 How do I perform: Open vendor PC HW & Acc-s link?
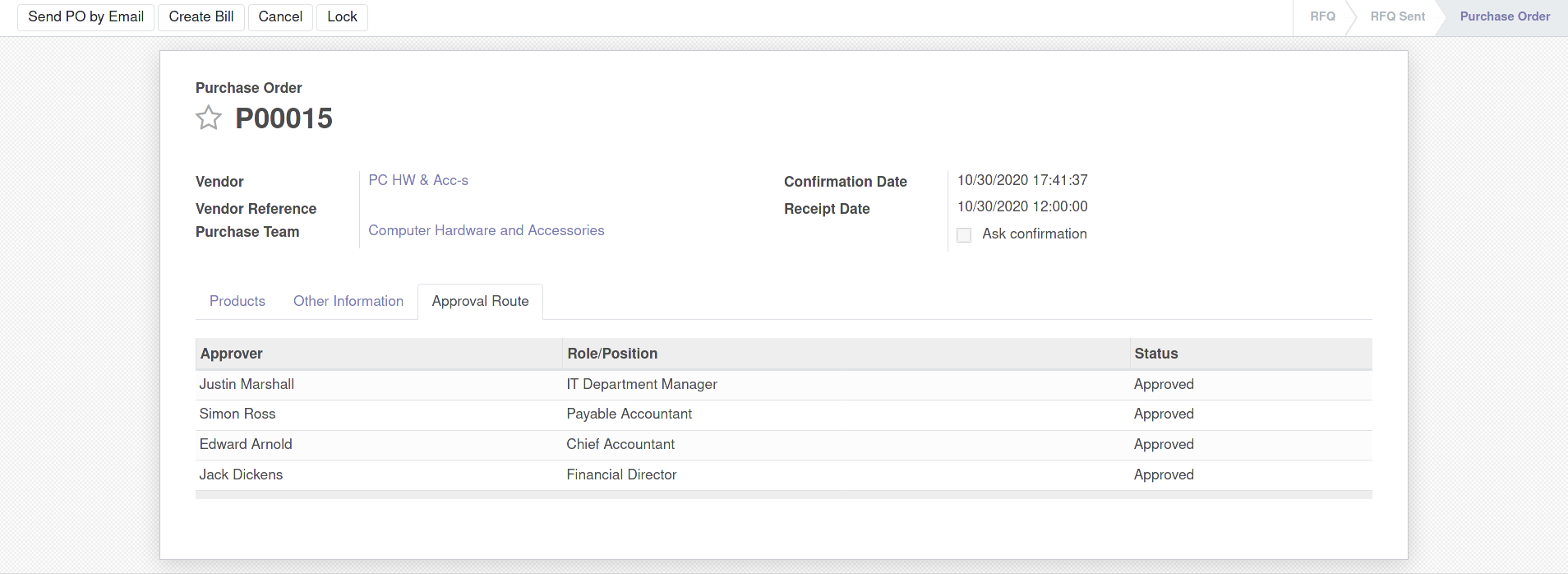417,180
